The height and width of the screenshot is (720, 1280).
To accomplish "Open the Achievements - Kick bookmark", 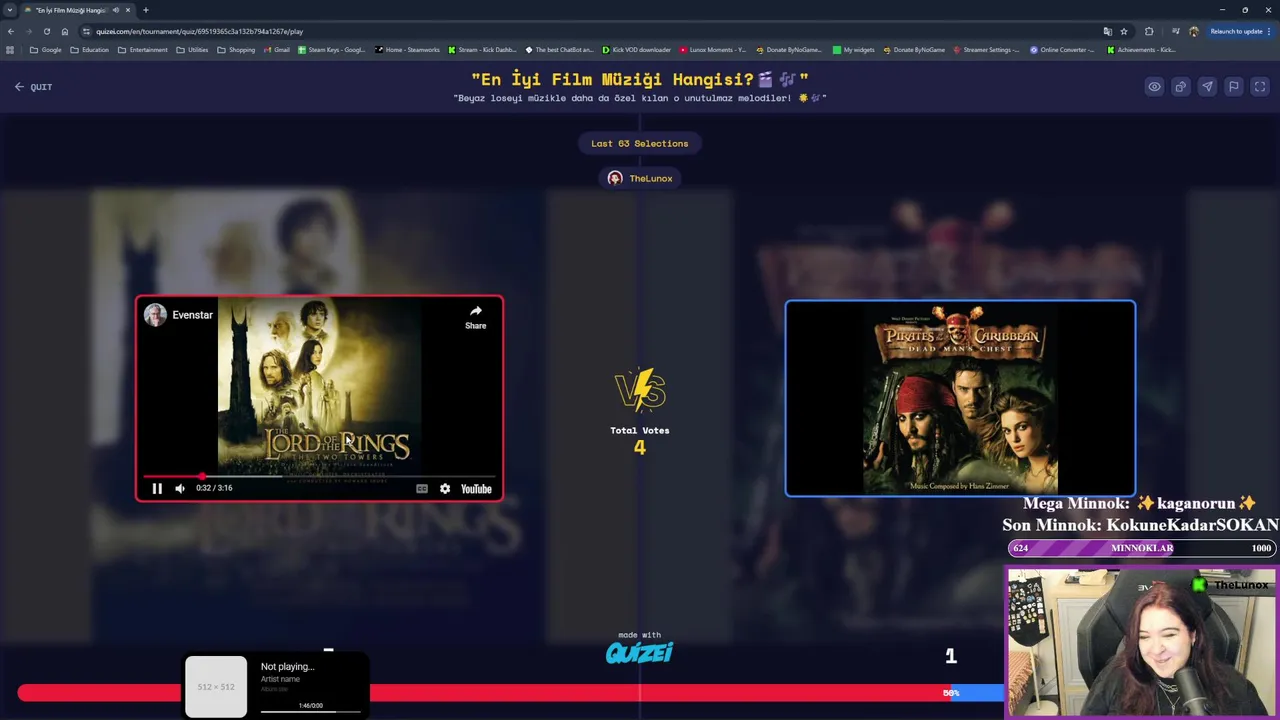I will pos(1142,50).
